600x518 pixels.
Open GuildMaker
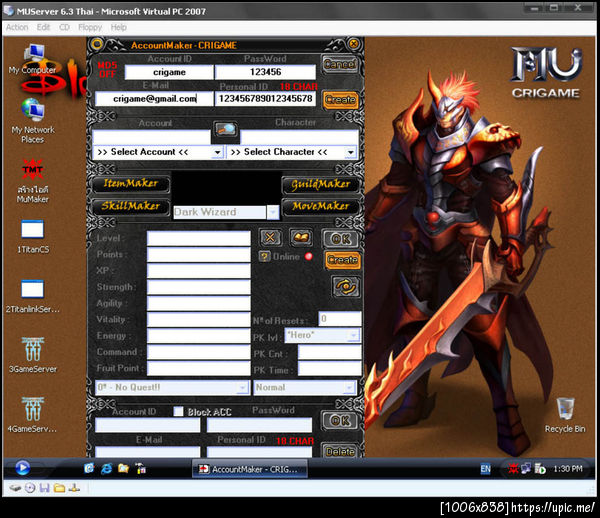[x=321, y=184]
